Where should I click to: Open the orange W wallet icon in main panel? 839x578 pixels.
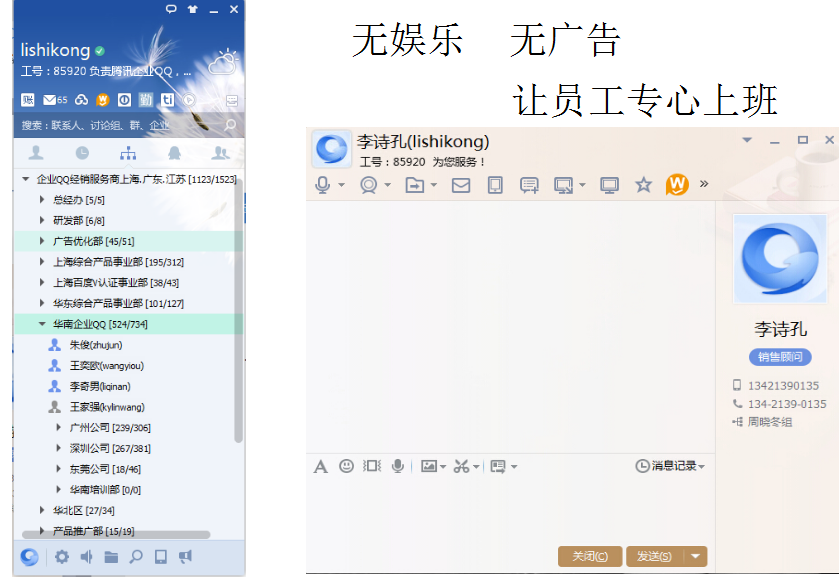click(102, 100)
